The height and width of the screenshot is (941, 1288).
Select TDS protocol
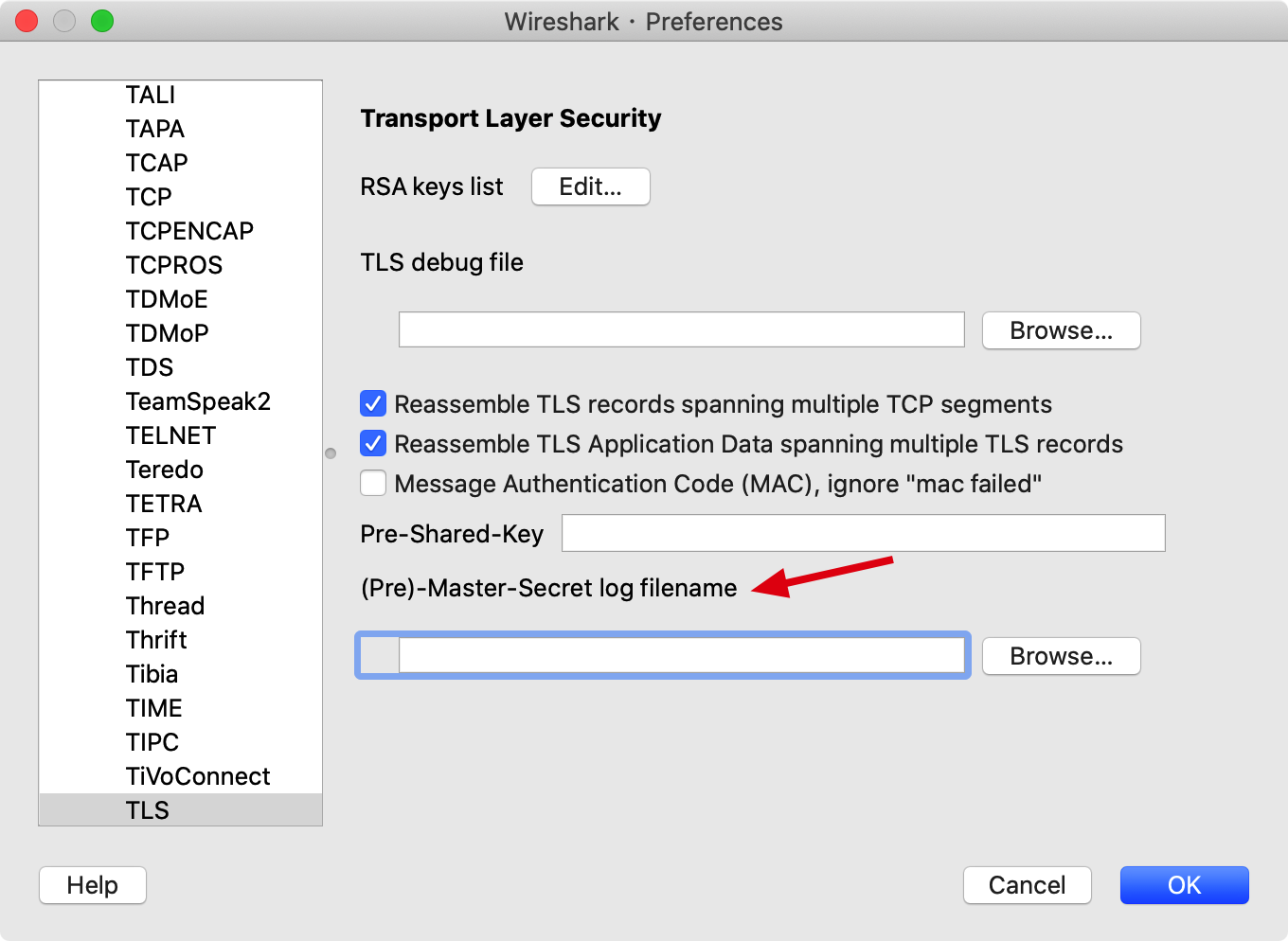180,367
